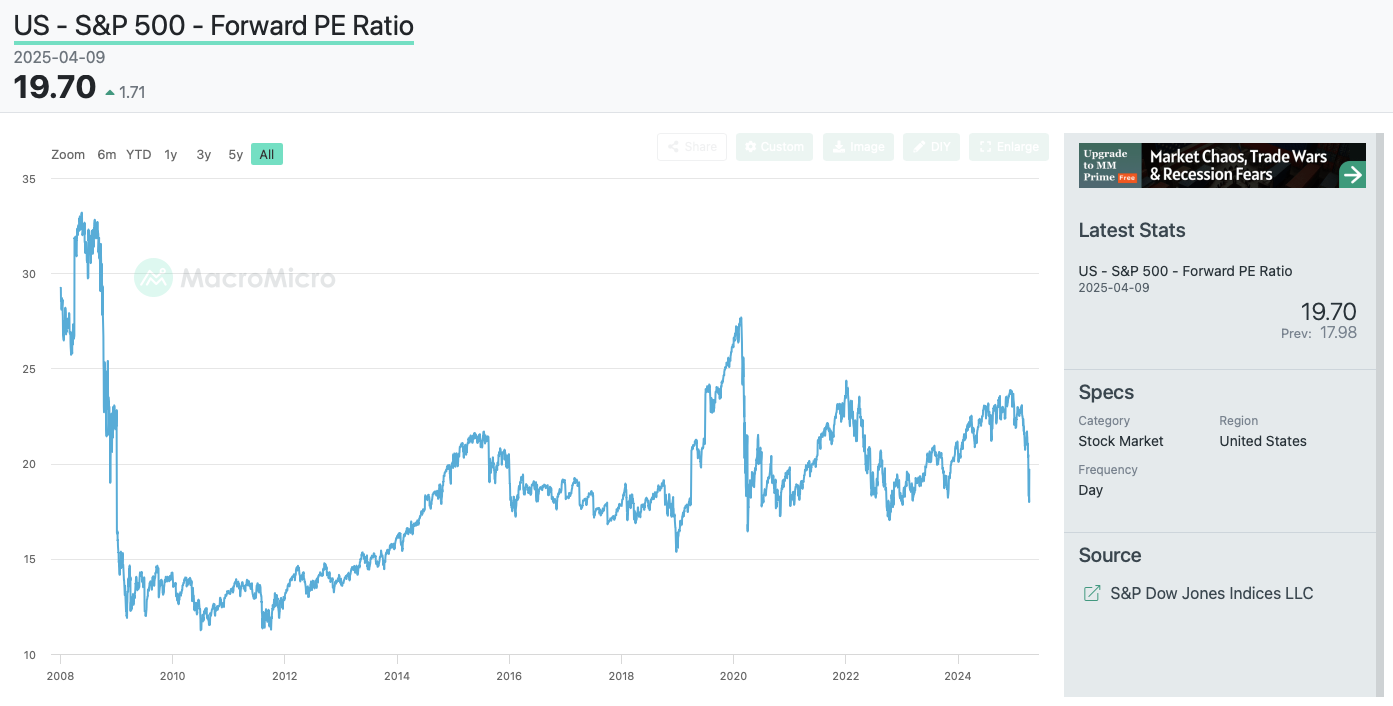The width and height of the screenshot is (1393, 706).
Task: Download the chart with the Image button
Action: [x=858, y=147]
